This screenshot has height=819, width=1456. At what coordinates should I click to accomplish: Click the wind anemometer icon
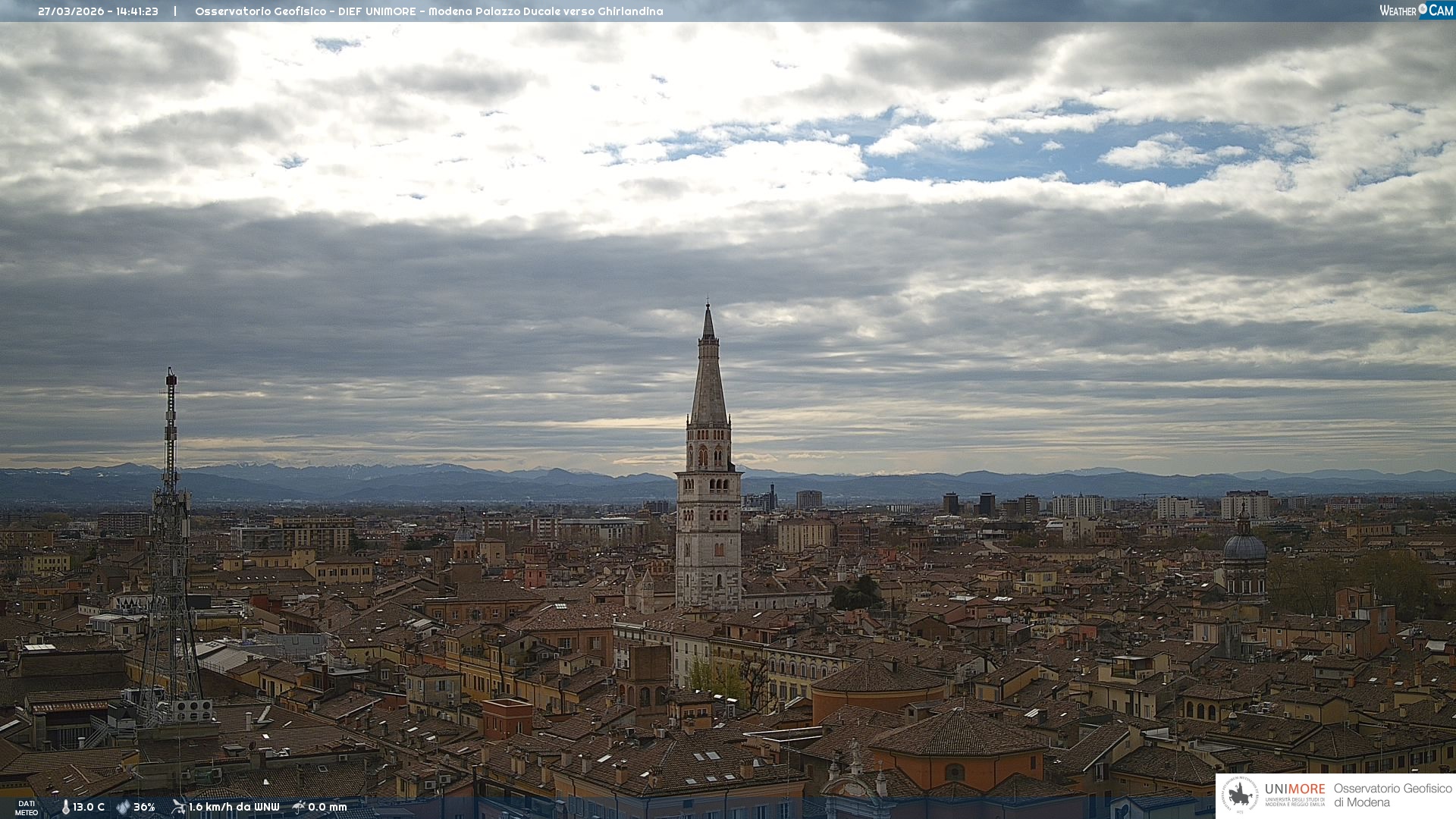click(178, 806)
